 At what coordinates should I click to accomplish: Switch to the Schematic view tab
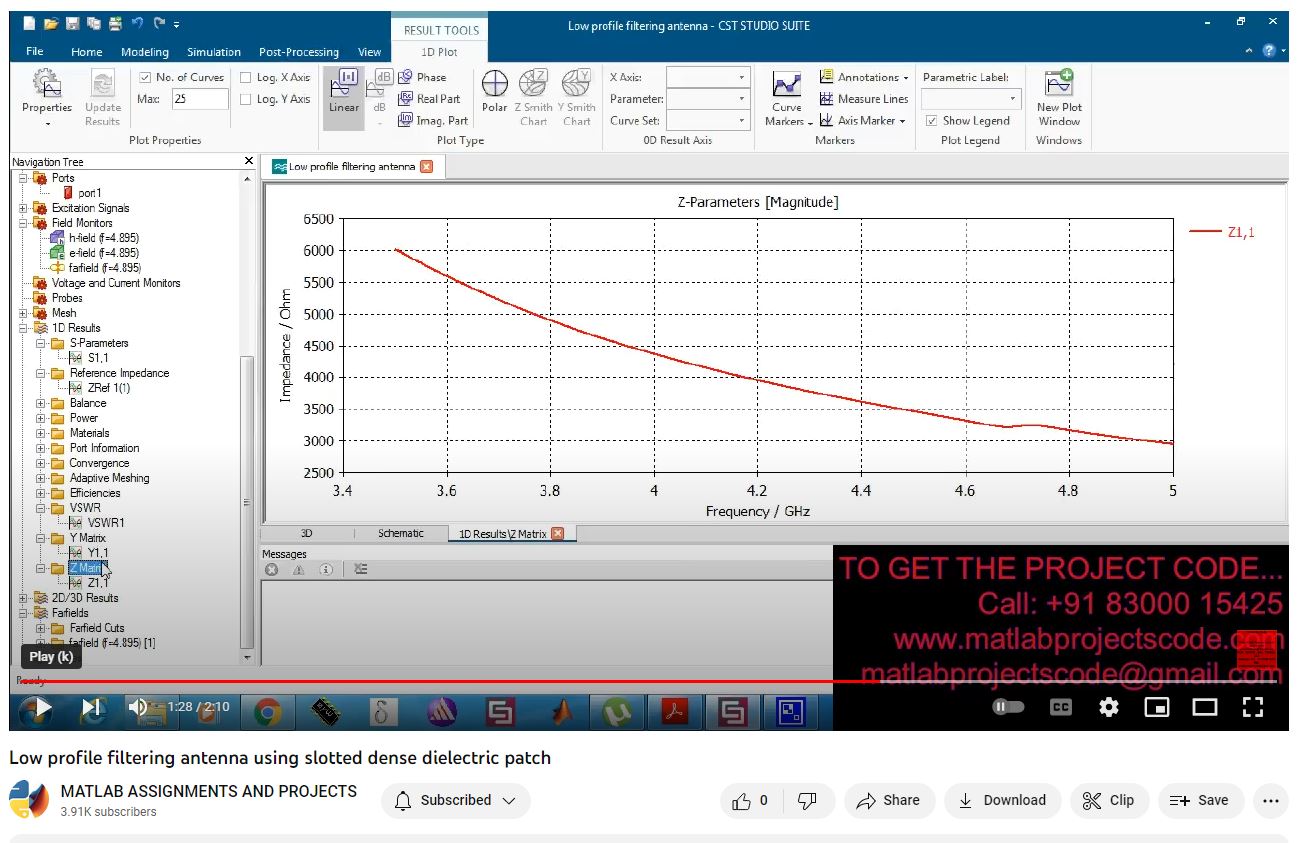click(x=400, y=534)
